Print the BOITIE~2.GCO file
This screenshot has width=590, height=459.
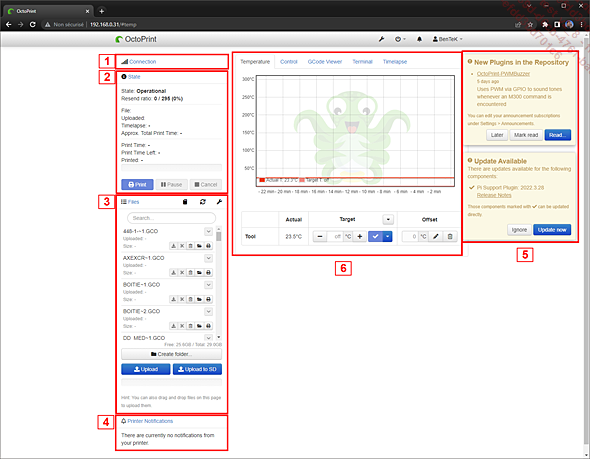[208, 326]
